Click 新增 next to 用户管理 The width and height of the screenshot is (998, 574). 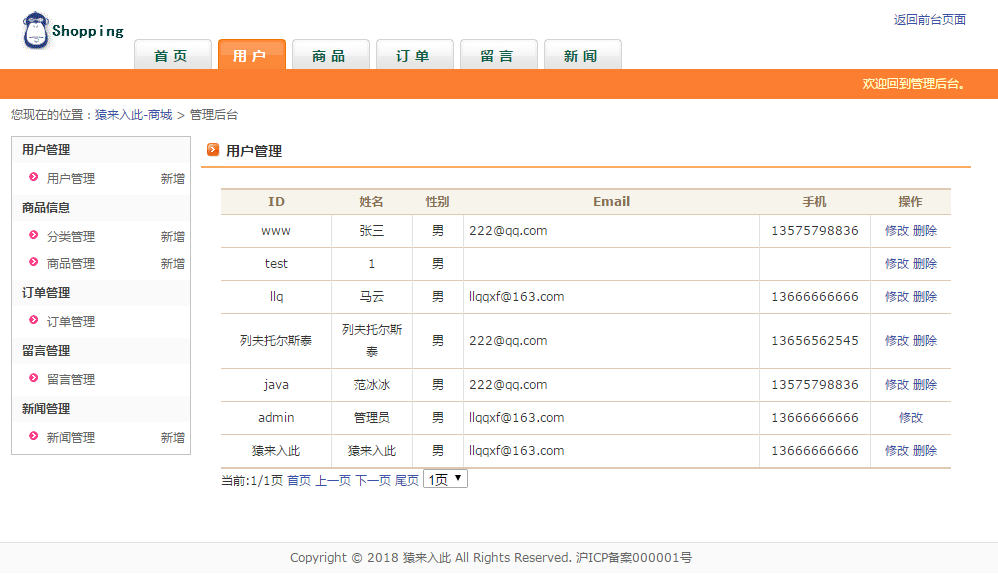click(x=172, y=179)
